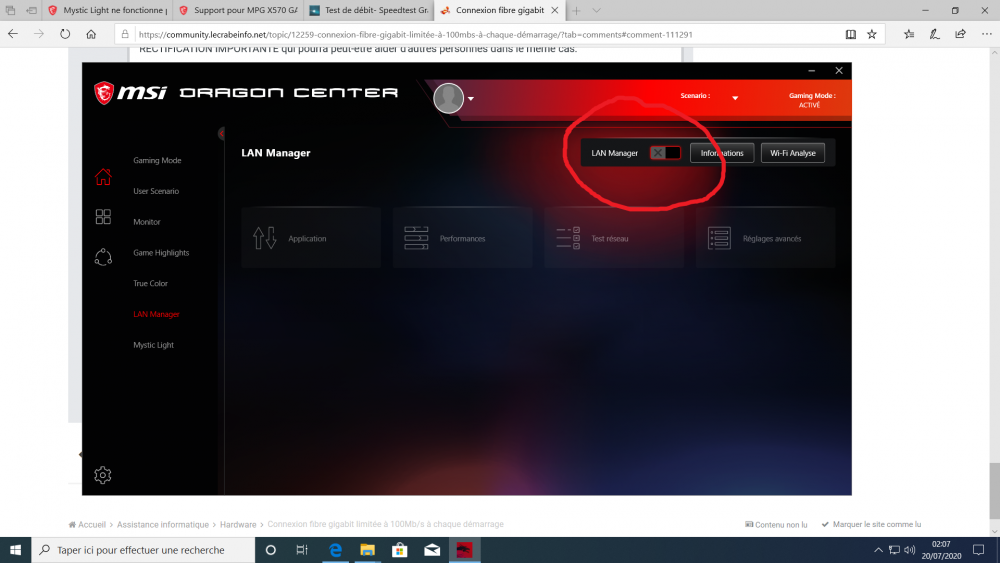Click the page vertical scrollbar
This screenshot has height=563, width=1000.
click(x=994, y=491)
